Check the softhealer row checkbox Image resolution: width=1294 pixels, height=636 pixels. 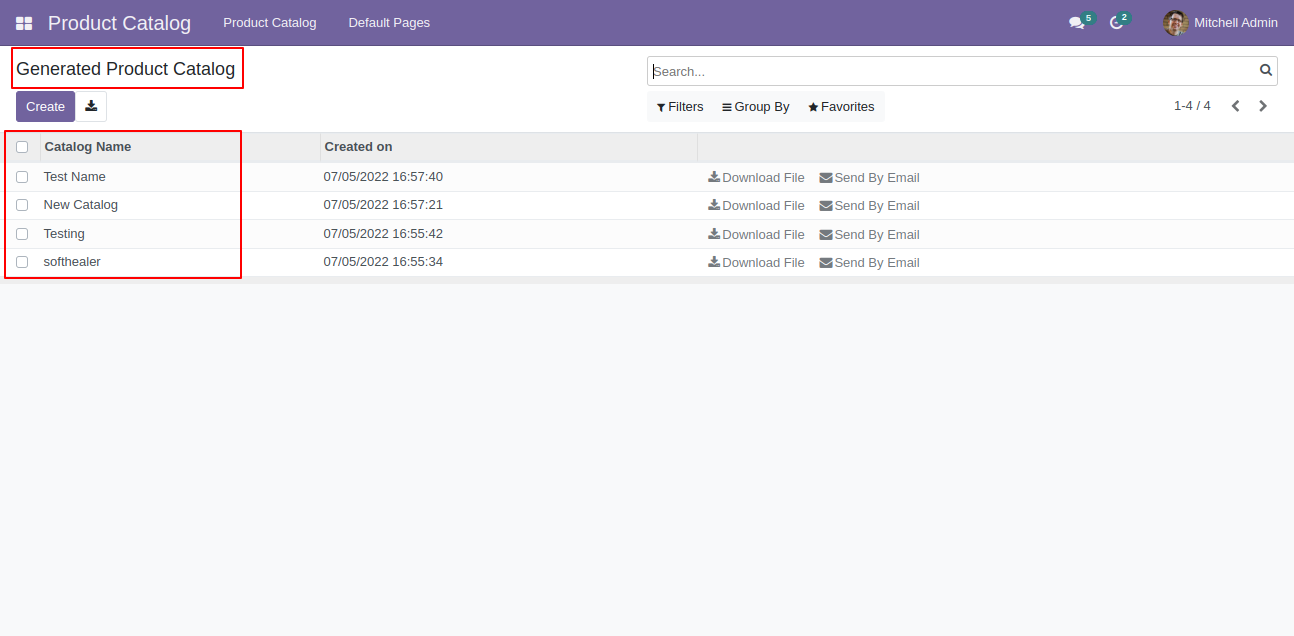click(x=22, y=262)
